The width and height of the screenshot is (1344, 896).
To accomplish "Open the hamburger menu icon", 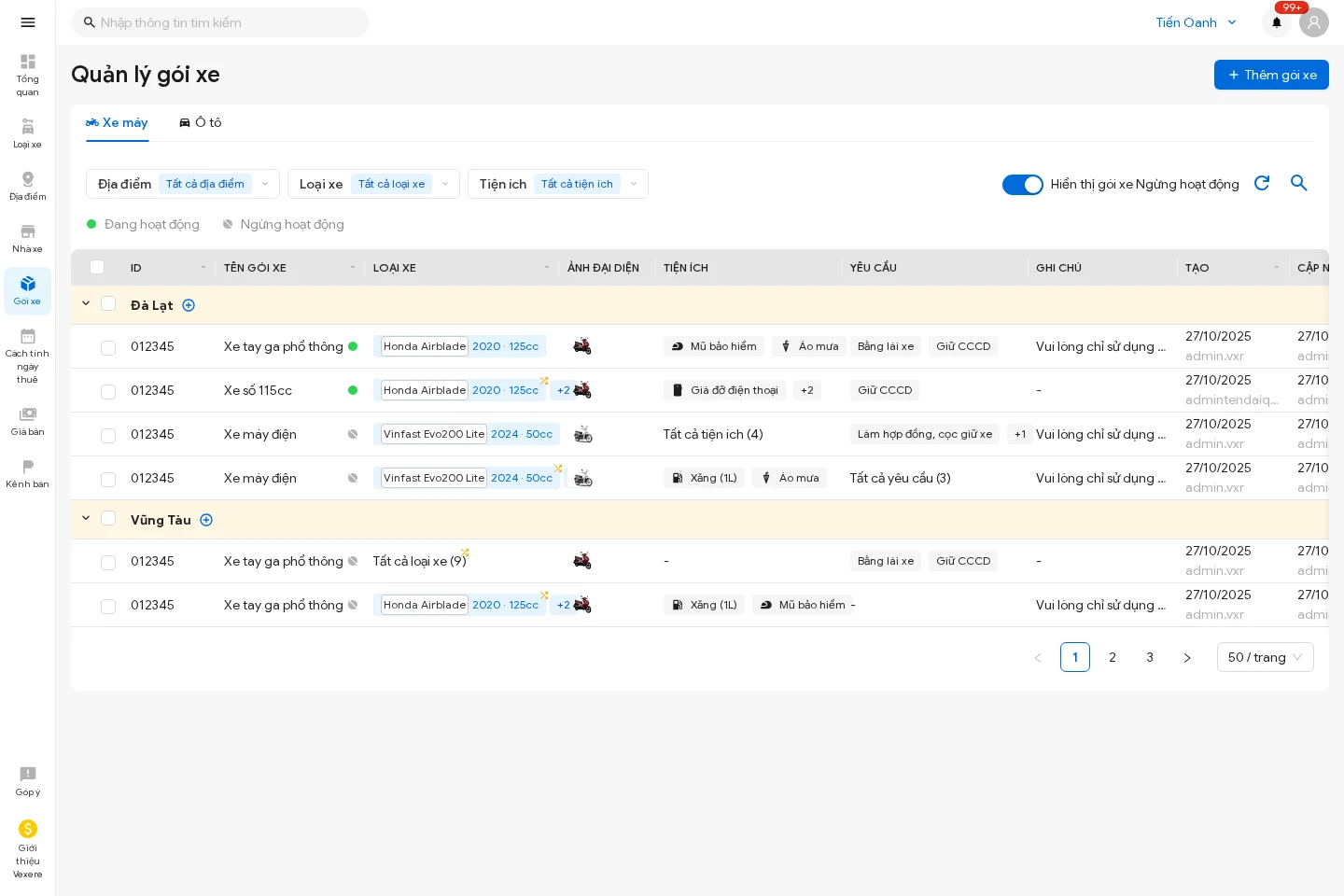I will click(28, 22).
